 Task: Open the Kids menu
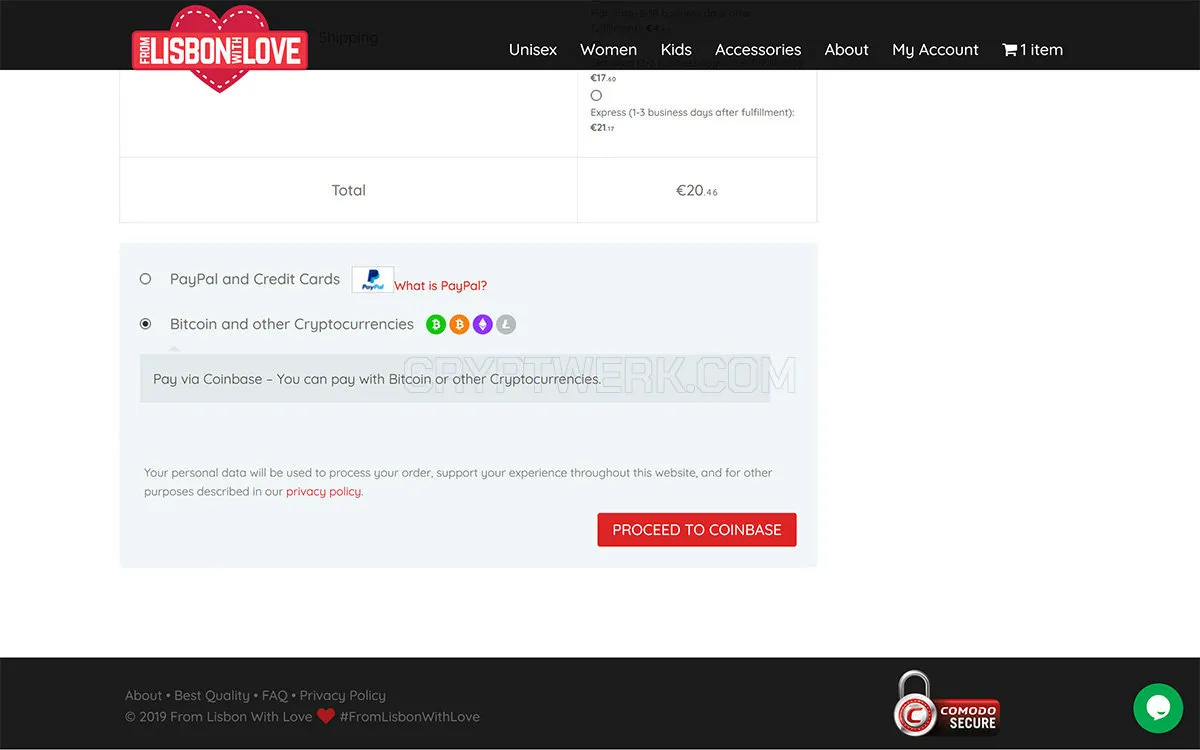(676, 49)
